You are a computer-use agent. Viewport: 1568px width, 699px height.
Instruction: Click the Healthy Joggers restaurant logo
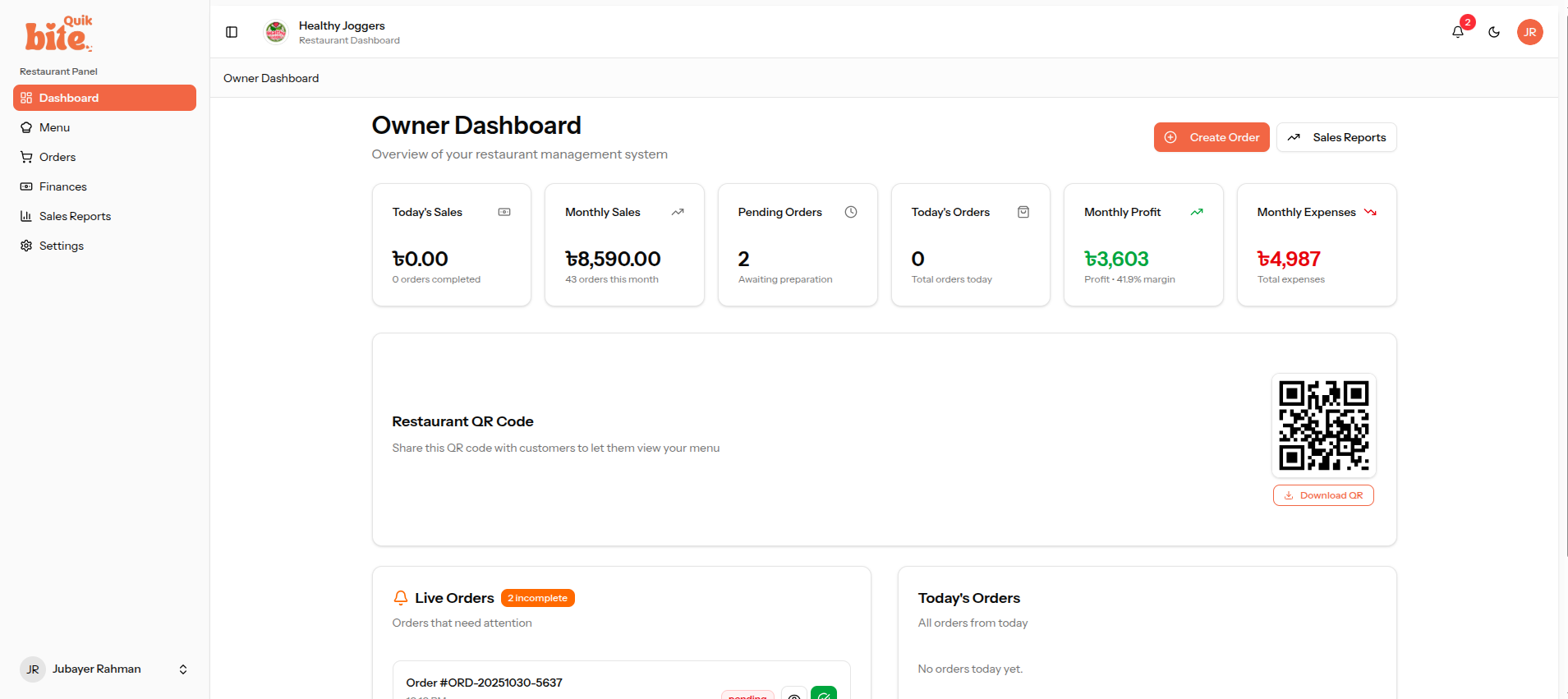[x=276, y=32]
